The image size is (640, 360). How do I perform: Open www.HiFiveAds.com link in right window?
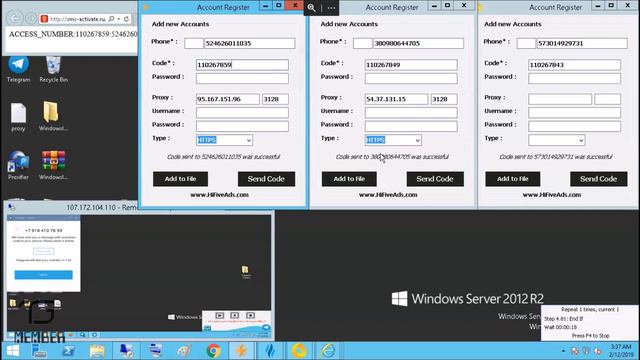[x=552, y=195]
